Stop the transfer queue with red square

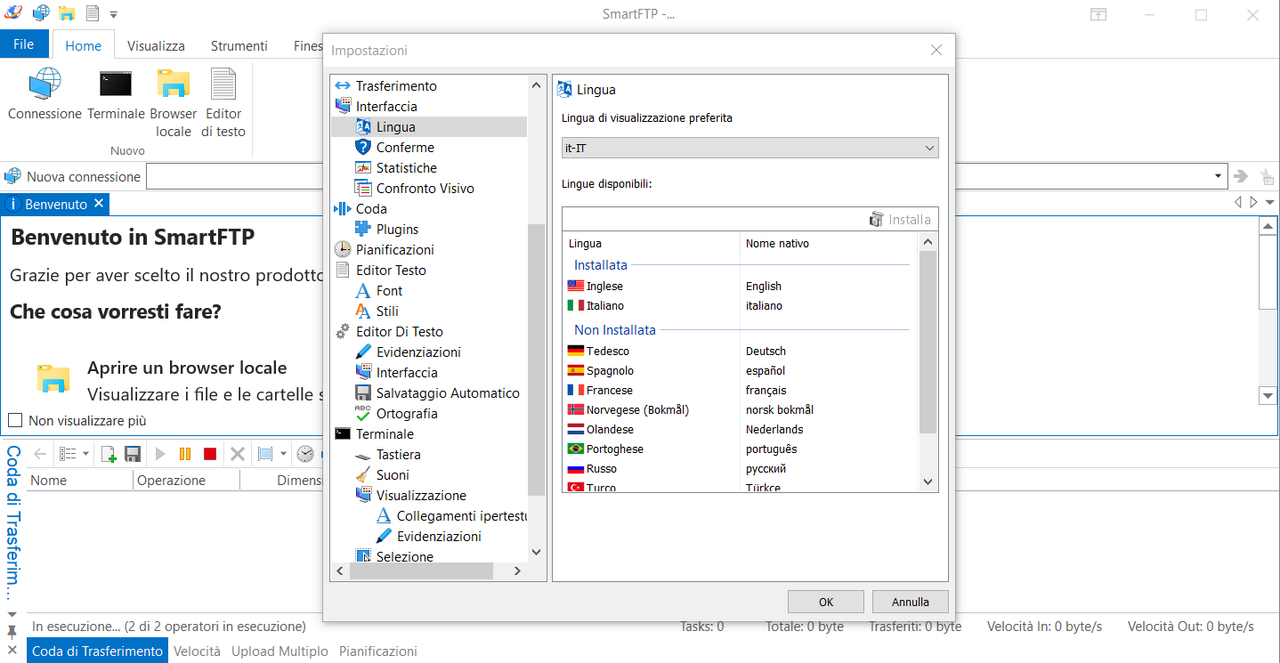(210, 454)
